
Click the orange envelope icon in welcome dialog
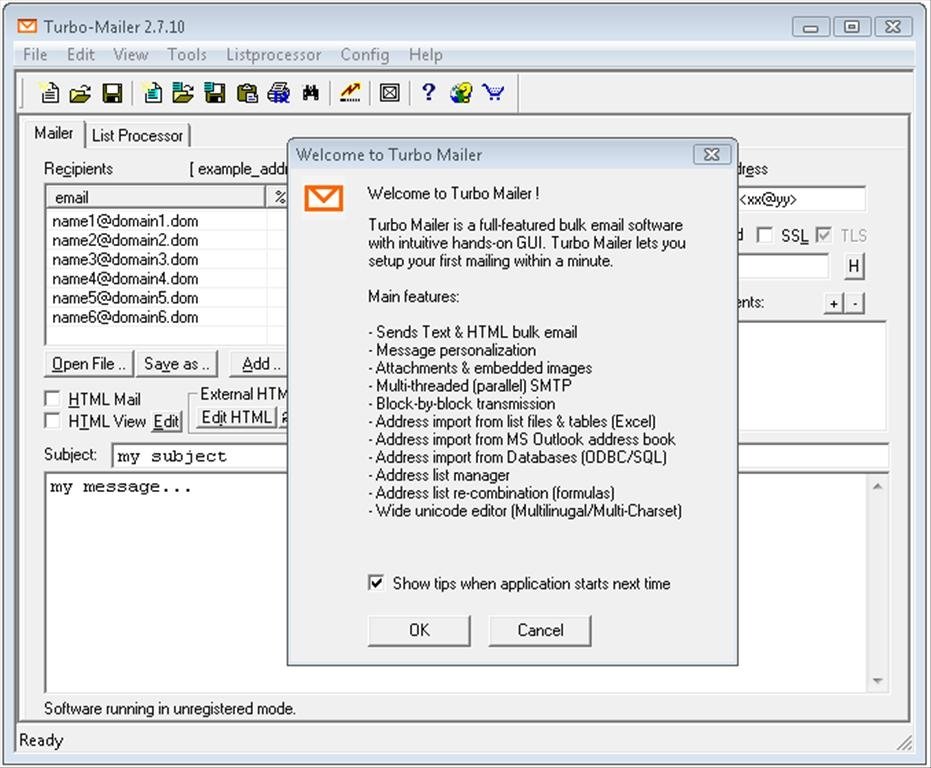pos(324,198)
